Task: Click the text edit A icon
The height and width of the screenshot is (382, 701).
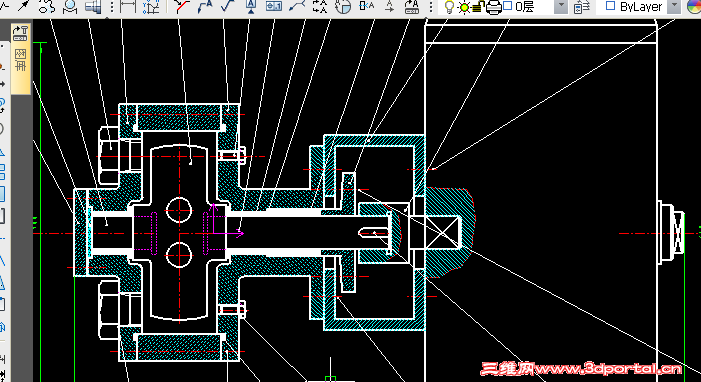Action: (366, 6)
